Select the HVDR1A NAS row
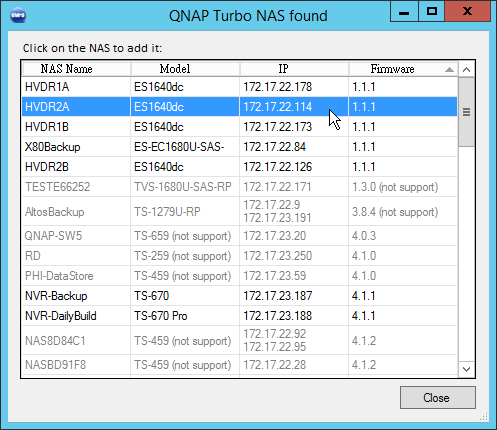This screenshot has width=497, height=430. 239,87
